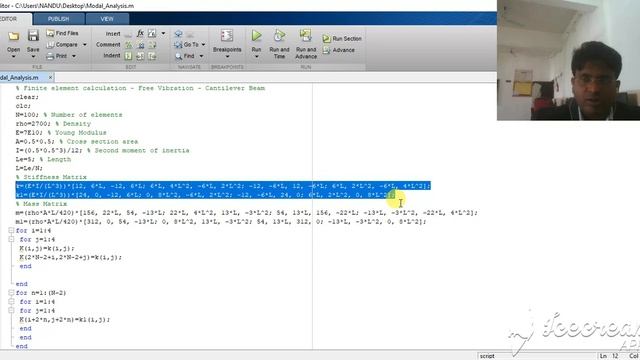Close the Modal_Analysis.m file tab

[50, 77]
